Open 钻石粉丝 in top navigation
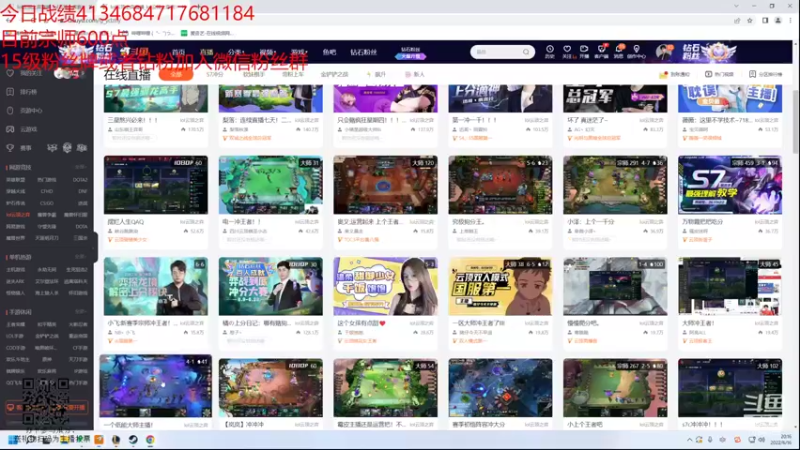 tap(363, 52)
